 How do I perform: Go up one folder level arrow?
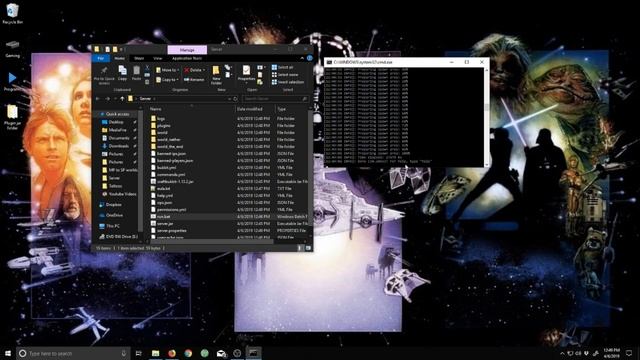tap(122, 99)
